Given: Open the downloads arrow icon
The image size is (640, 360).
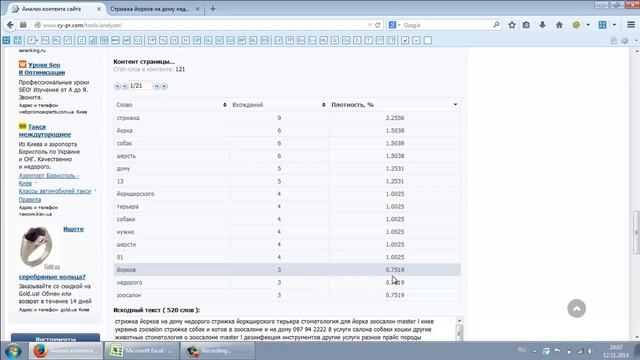Looking at the screenshot, I should pyautogui.click(x=542, y=25).
